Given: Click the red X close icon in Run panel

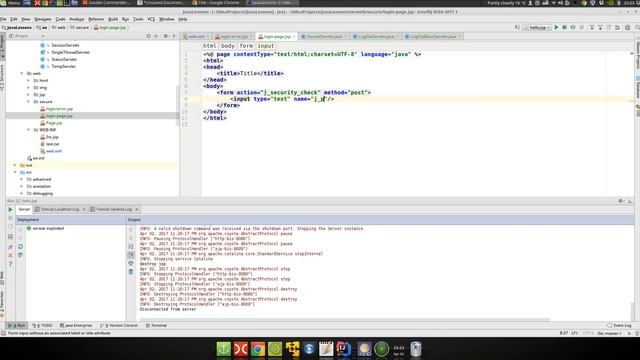Looking at the screenshot, I should click(10, 256).
